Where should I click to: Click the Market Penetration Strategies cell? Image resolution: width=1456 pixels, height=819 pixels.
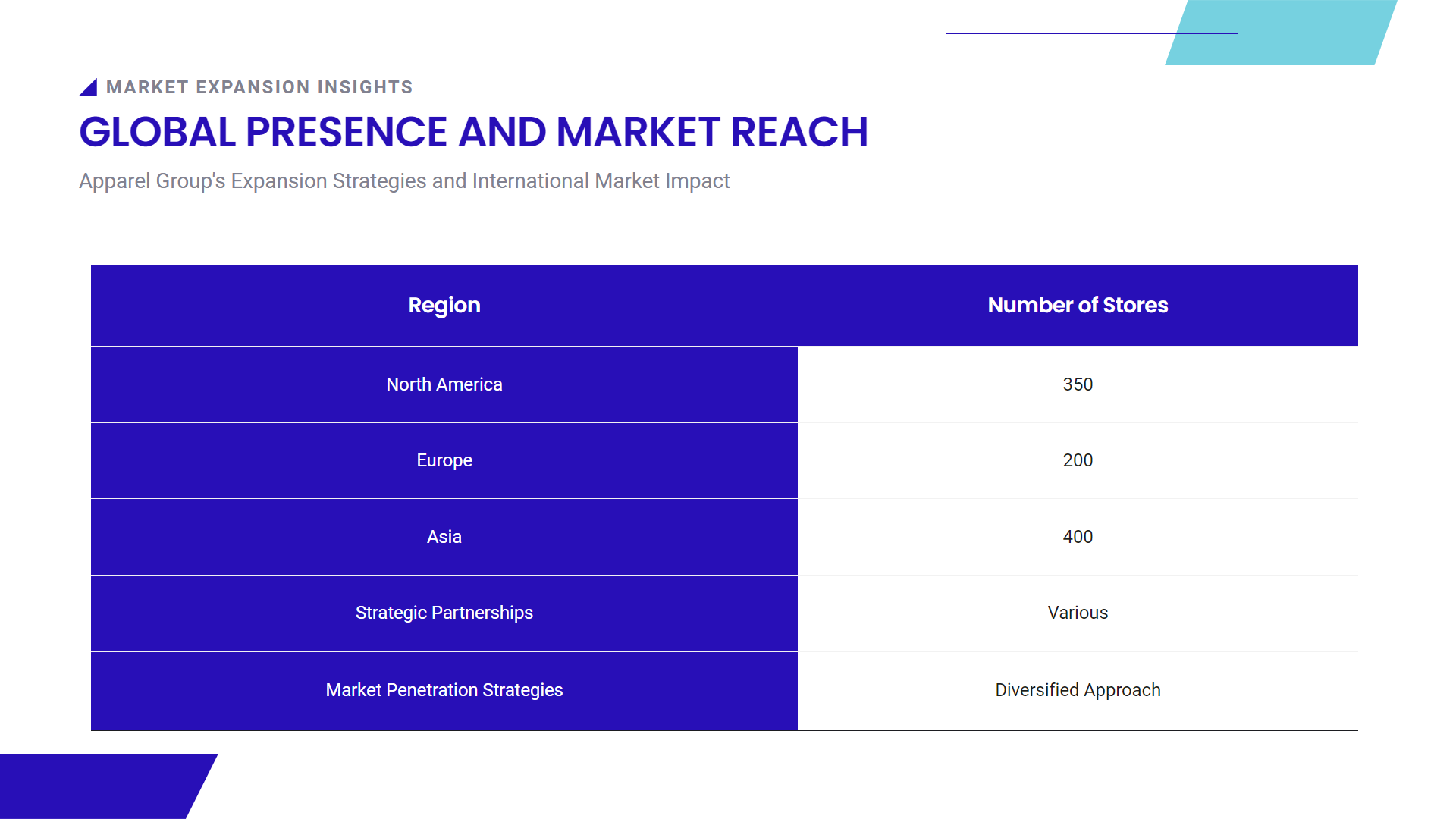[x=444, y=690]
